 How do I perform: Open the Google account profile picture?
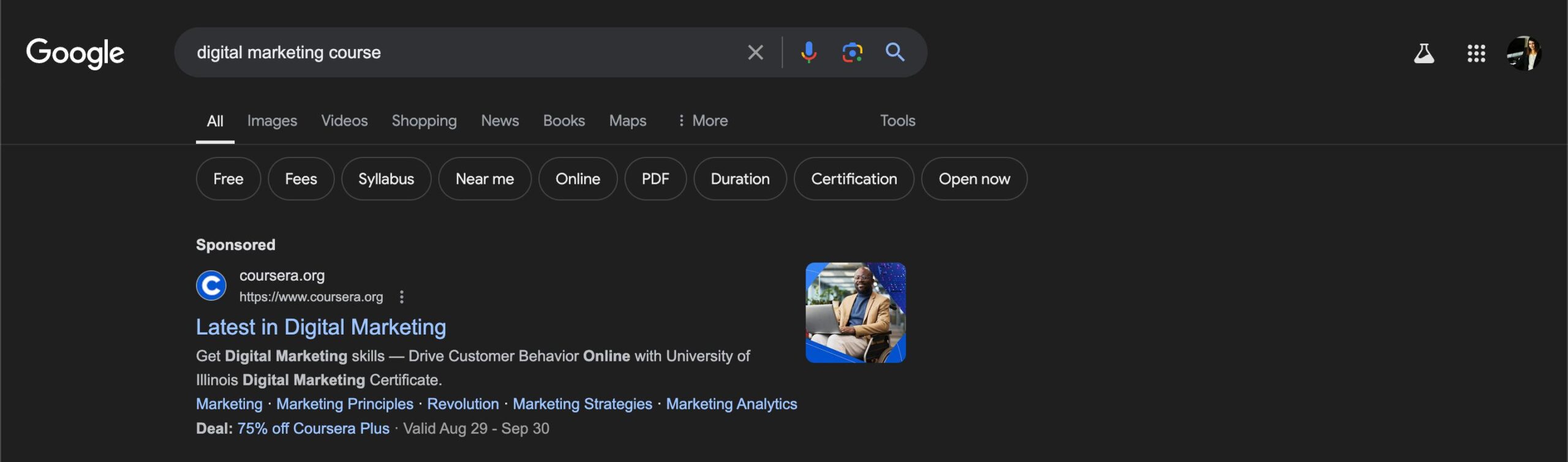[x=1524, y=53]
